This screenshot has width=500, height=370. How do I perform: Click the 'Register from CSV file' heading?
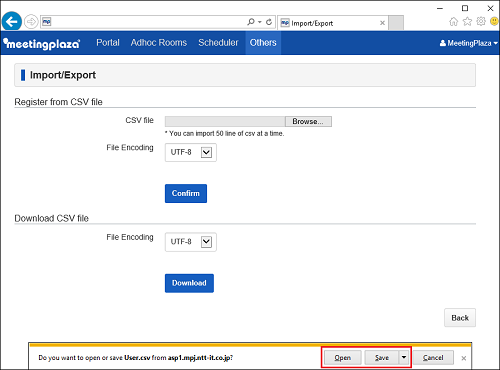pyautogui.click(x=58, y=102)
